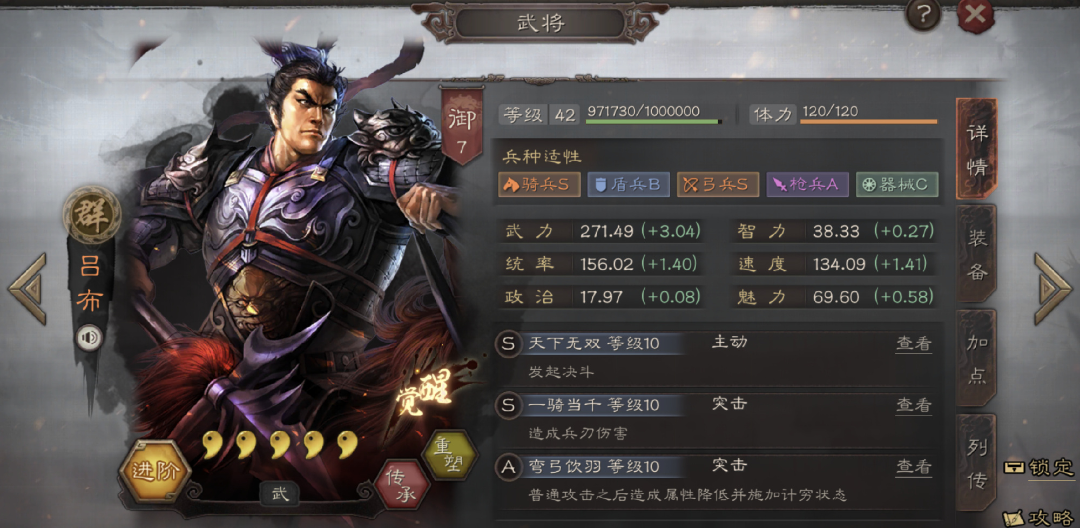Play Lü Bu voice speaker icon

point(89,338)
